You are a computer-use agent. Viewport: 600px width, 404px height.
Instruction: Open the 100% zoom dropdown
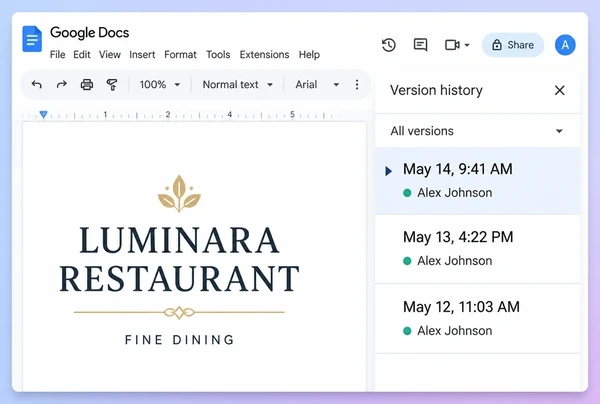160,85
